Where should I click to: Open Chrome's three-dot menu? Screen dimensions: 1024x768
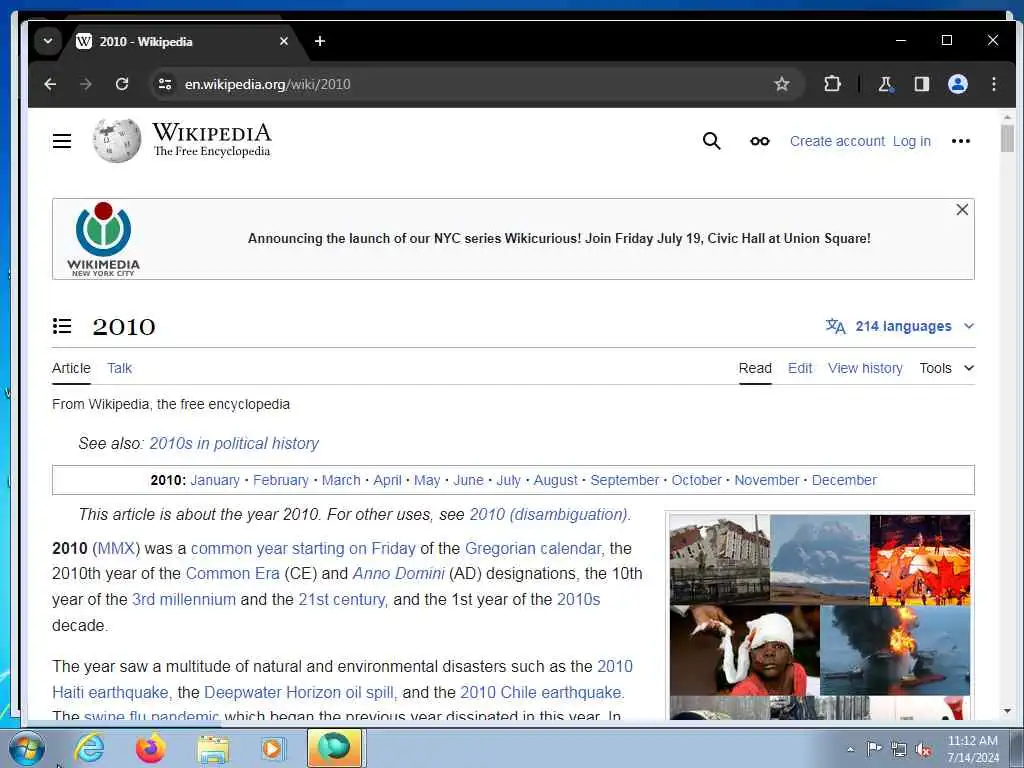click(994, 84)
